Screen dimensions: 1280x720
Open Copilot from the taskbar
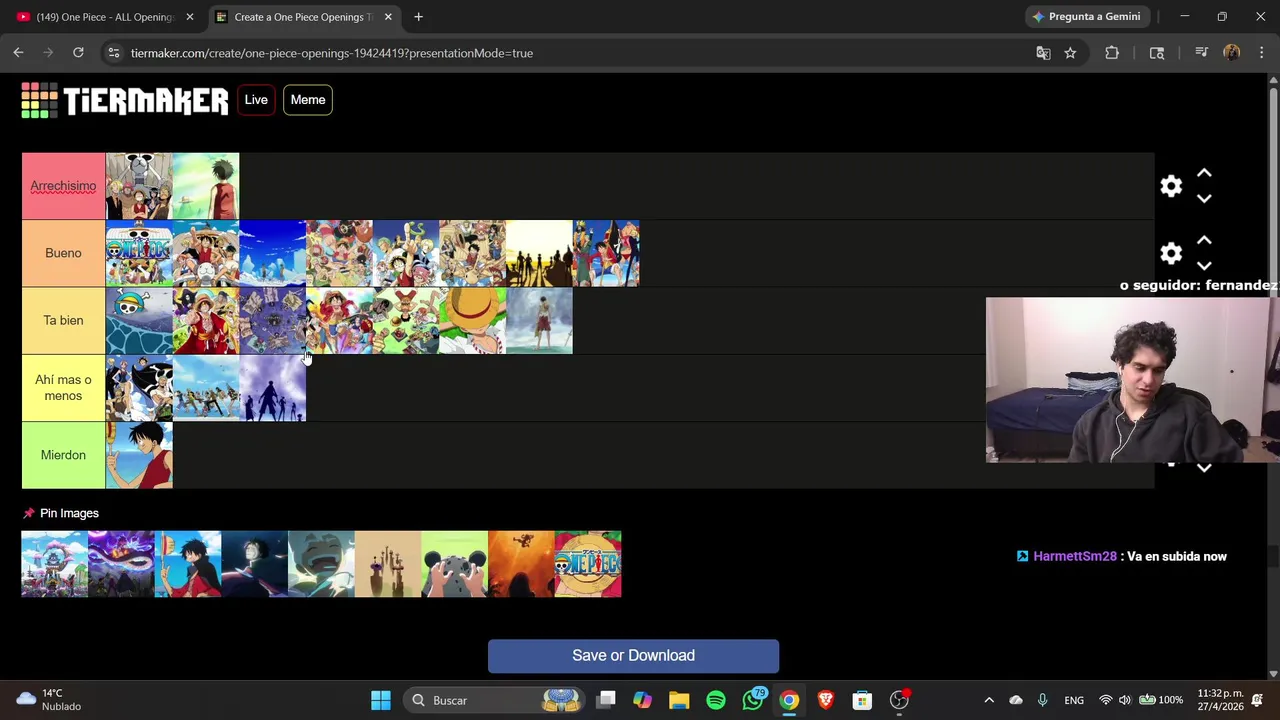click(642, 700)
